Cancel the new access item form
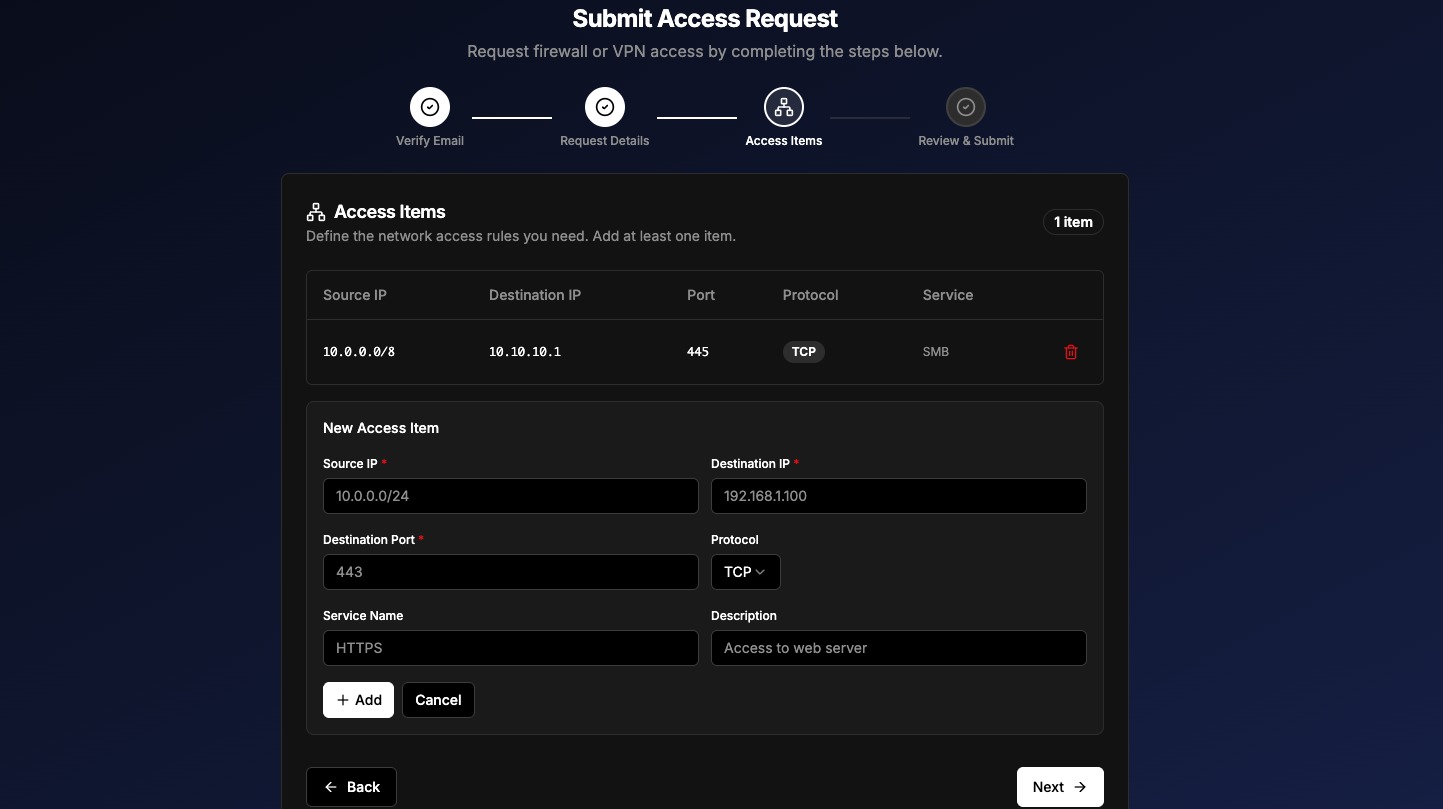 438,700
